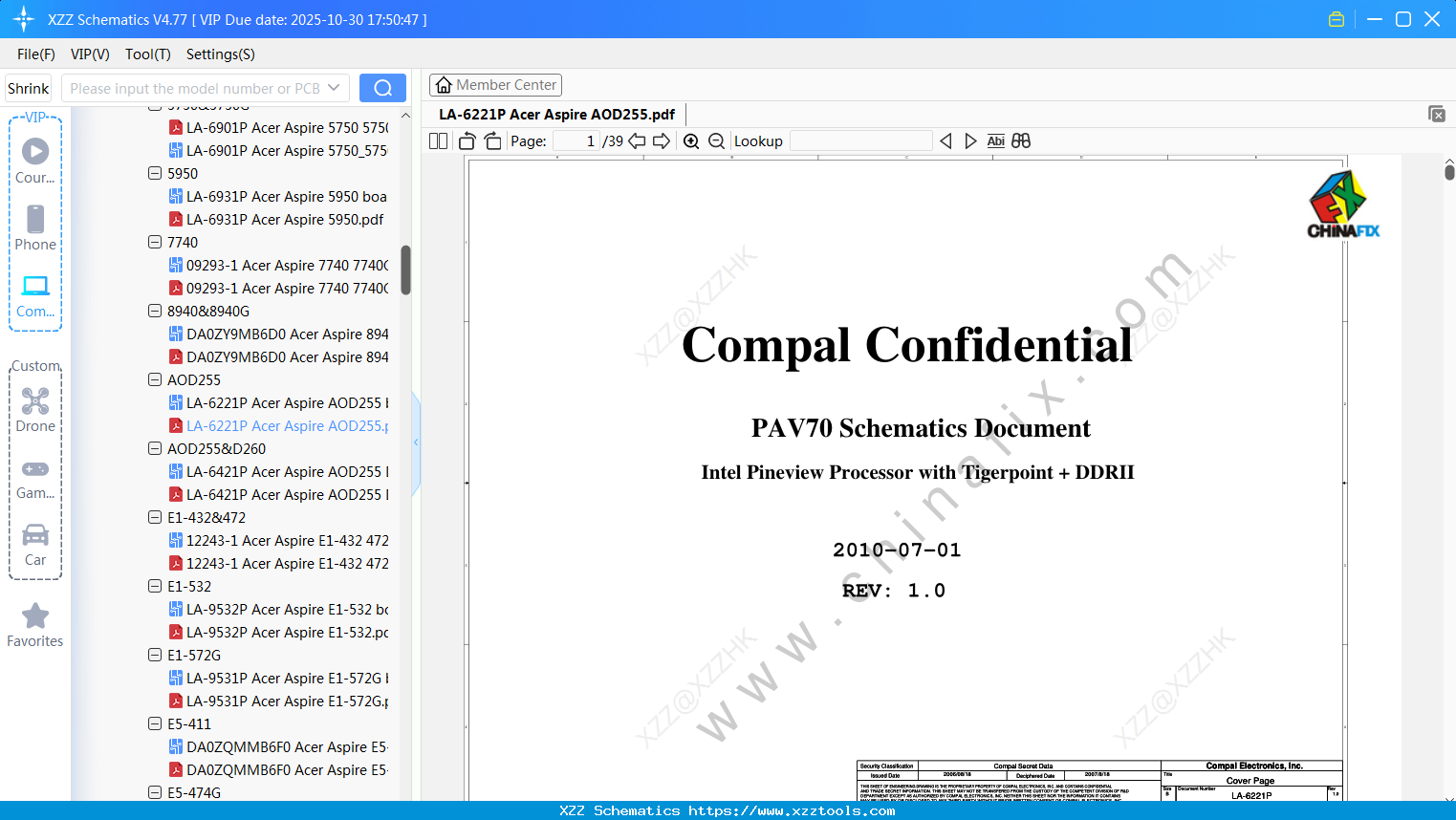This screenshot has height=820, width=1456.
Task: Select the Computer category icon
Action: click(35, 295)
